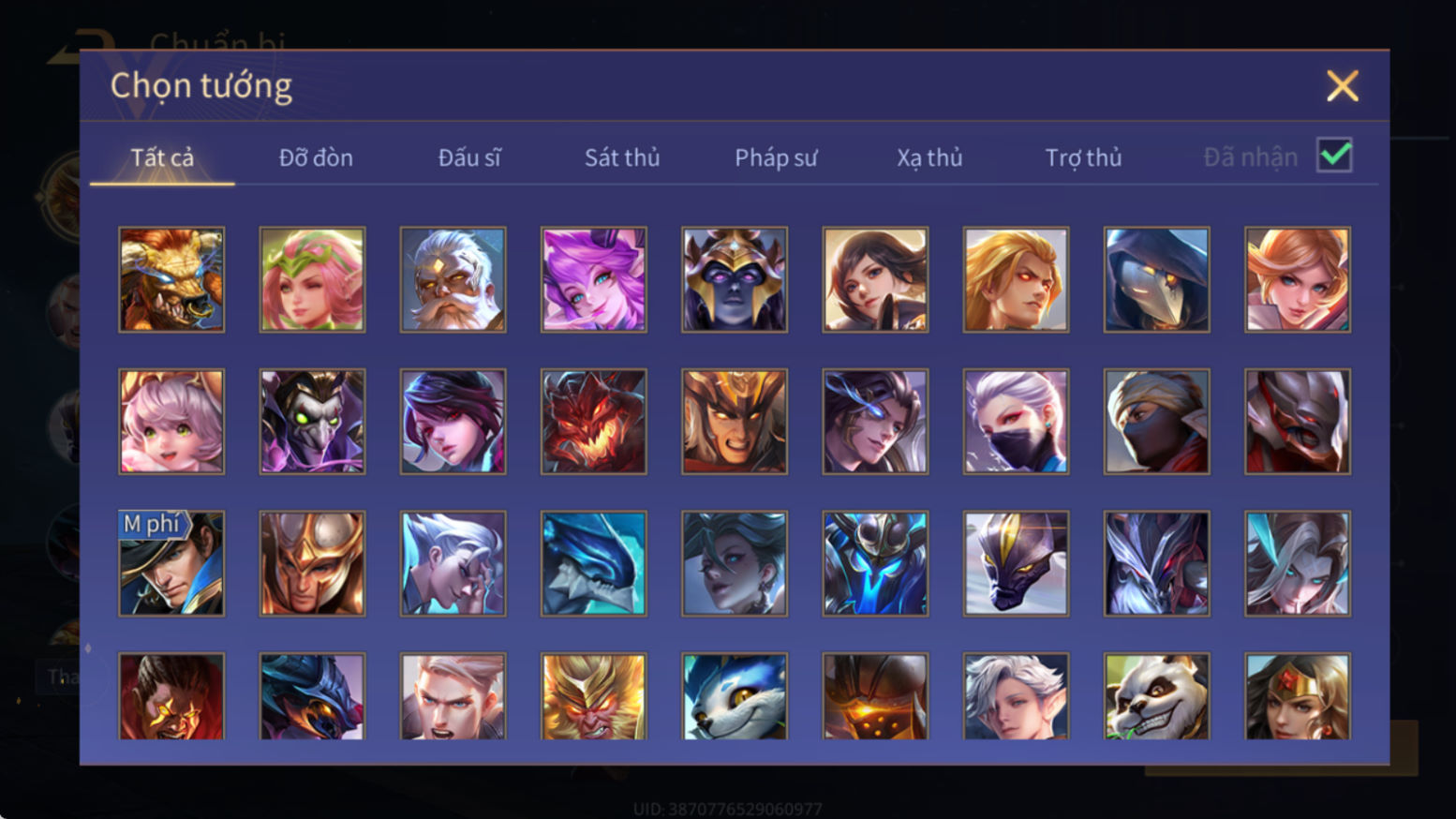Switch to the Đỡ đòn tab
This screenshot has width=1456, height=819.
click(x=316, y=157)
